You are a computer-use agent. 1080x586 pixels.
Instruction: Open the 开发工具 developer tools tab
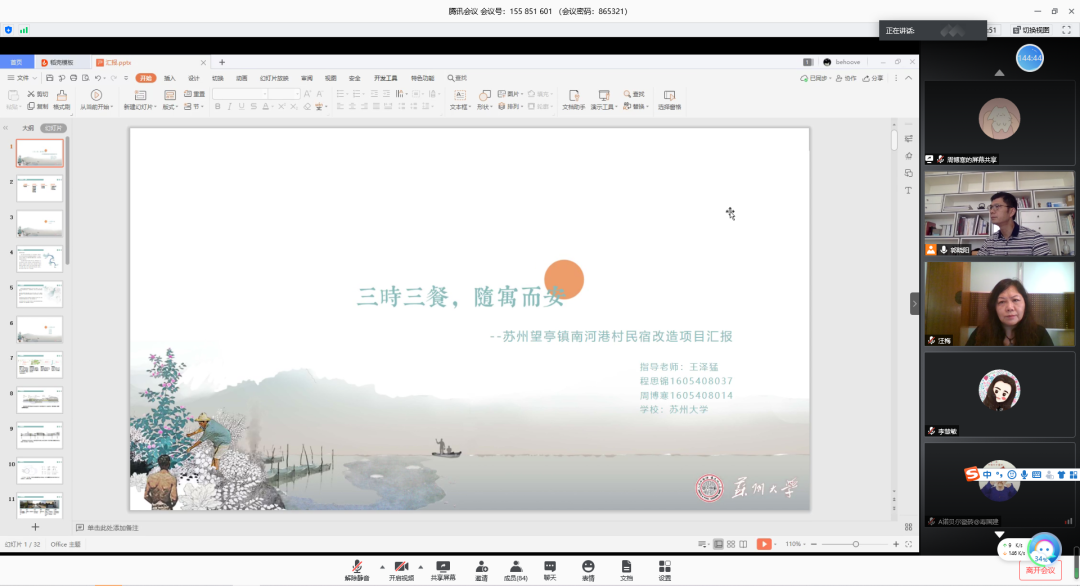(386, 78)
